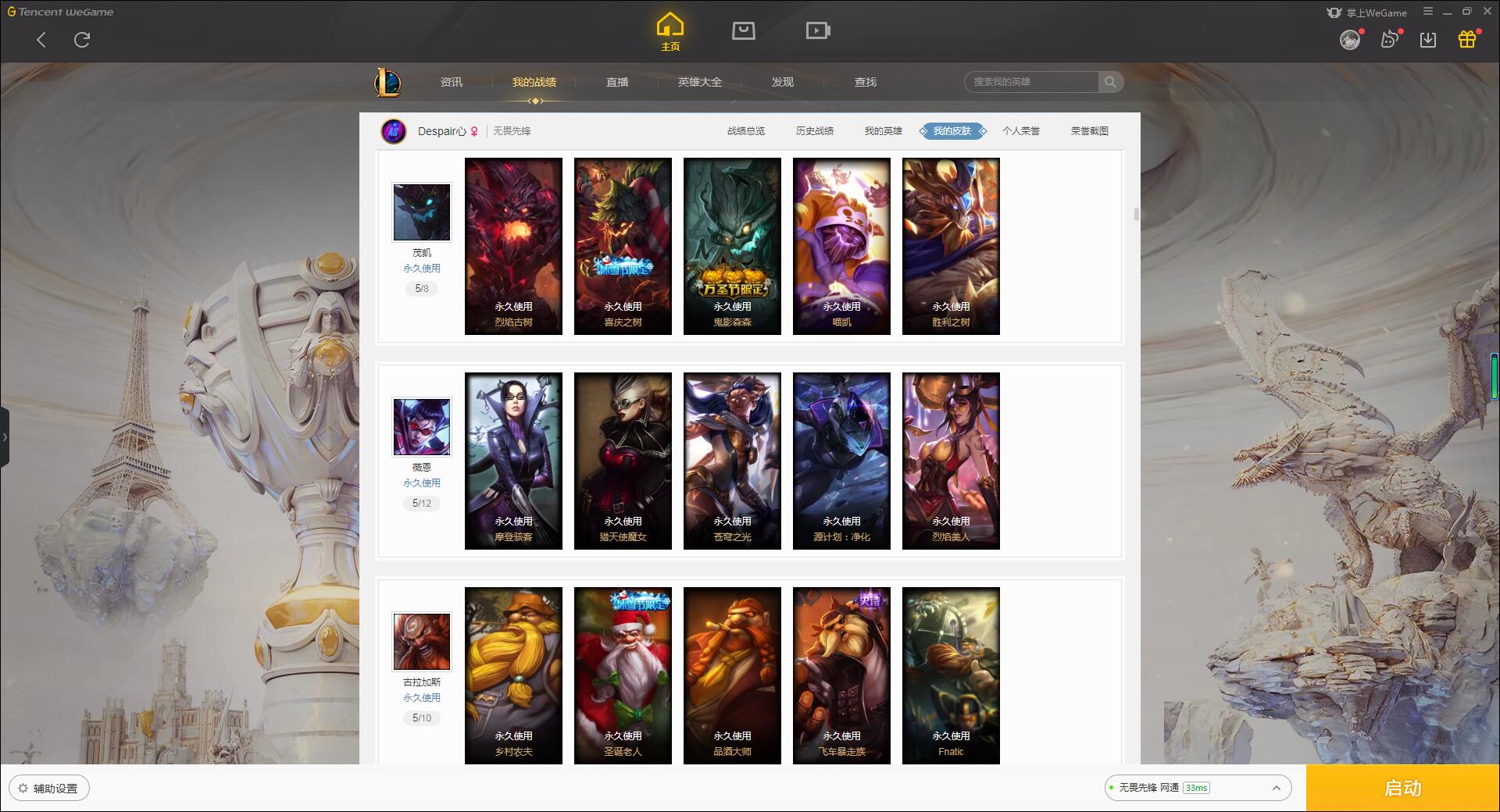The height and width of the screenshot is (812, 1500).
Task: Click the 启动 launch button
Action: click(1403, 789)
